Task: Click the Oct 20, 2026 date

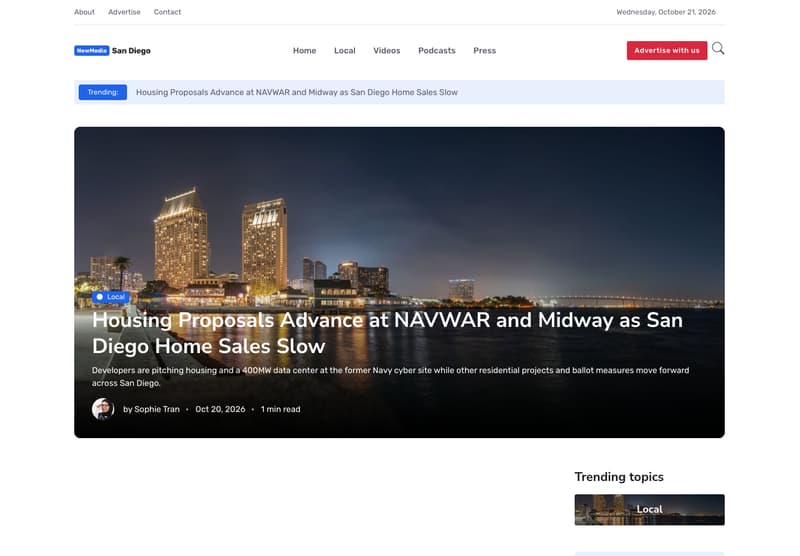Action: click(x=220, y=409)
